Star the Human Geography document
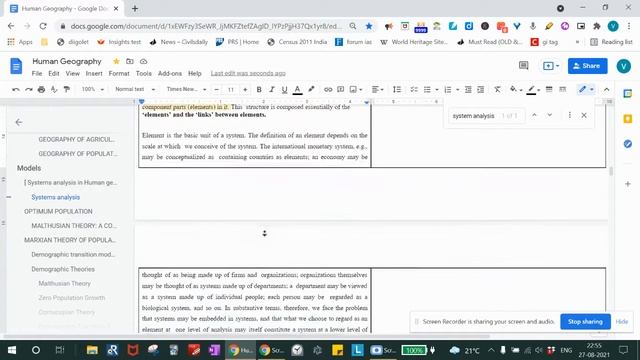 (x=116, y=61)
